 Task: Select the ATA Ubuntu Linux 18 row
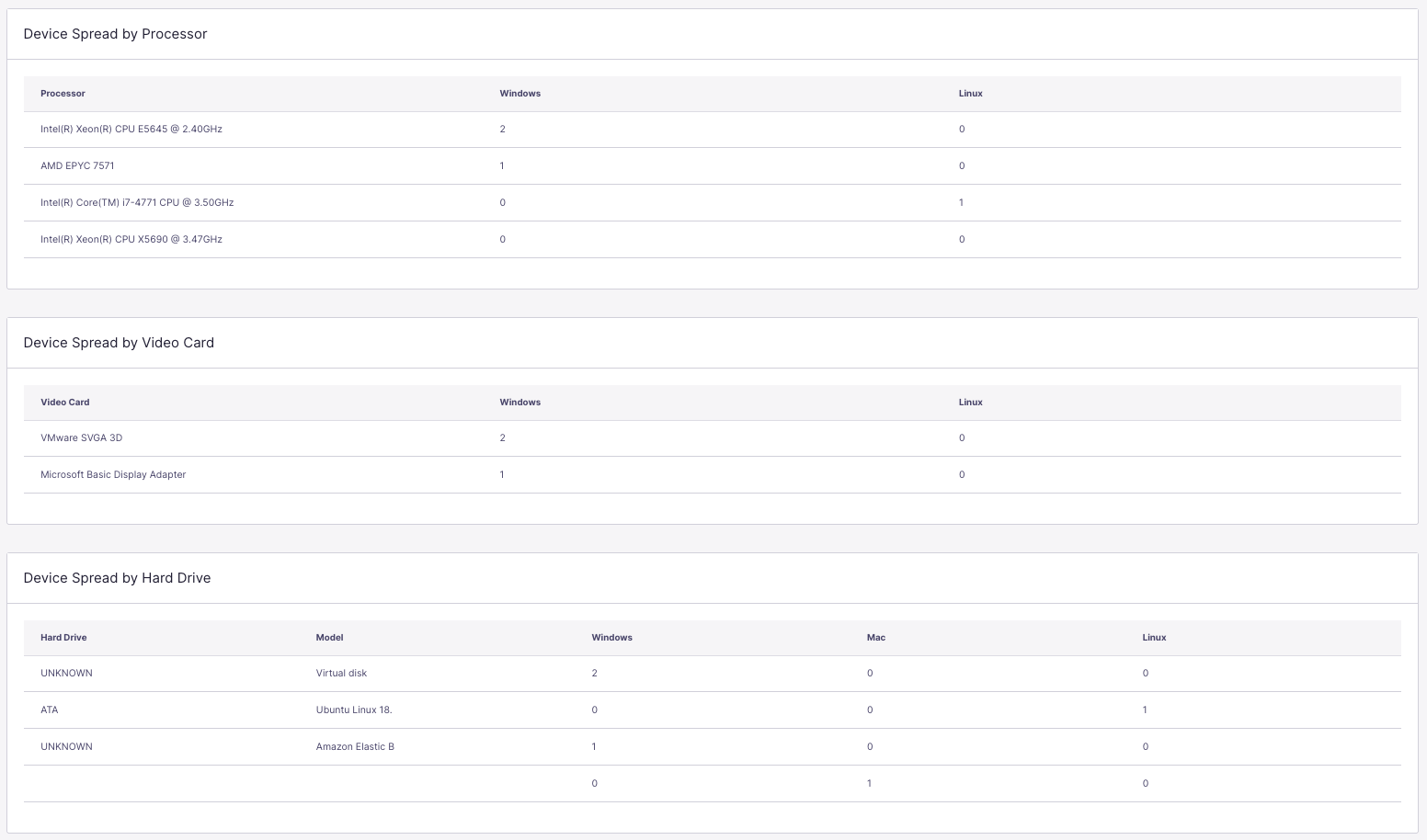coord(50,709)
